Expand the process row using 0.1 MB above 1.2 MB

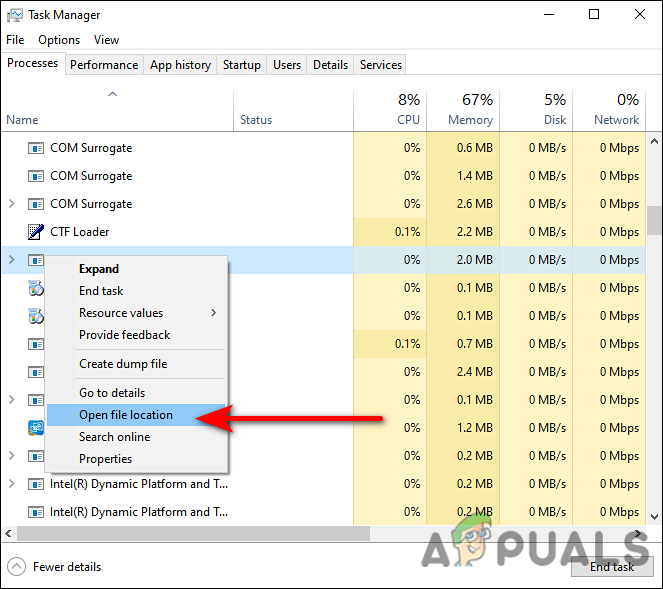(x=12, y=400)
